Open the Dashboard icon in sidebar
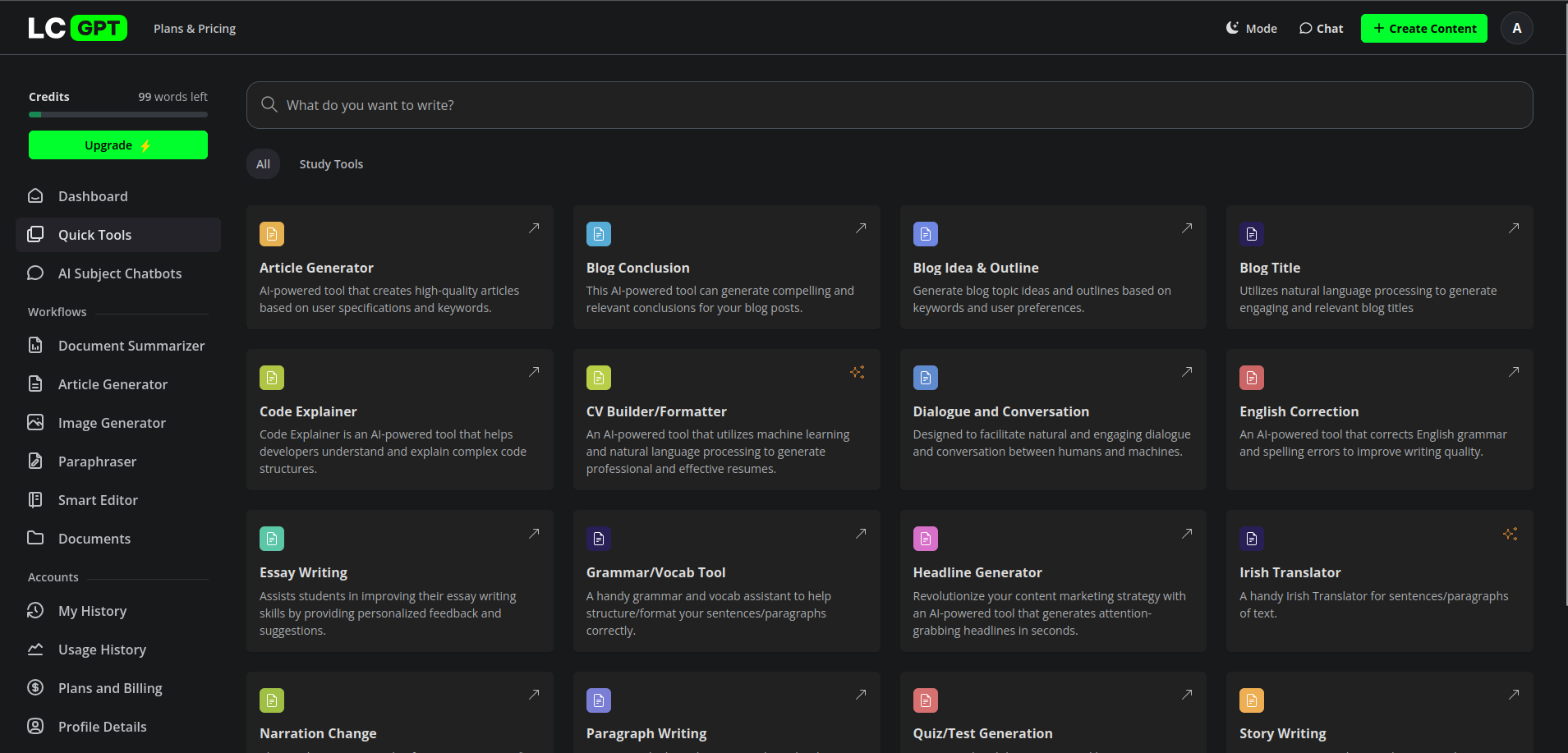The width and height of the screenshot is (1568, 753). pyautogui.click(x=35, y=196)
